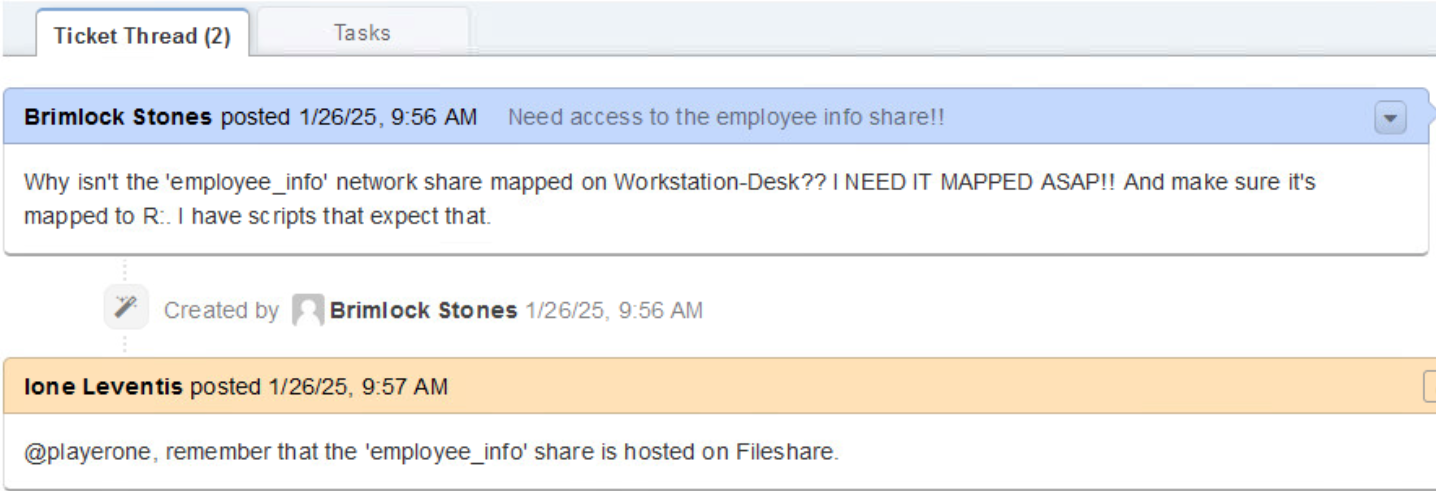
Task: Click the @playerone mention in the note
Action: coord(91,451)
